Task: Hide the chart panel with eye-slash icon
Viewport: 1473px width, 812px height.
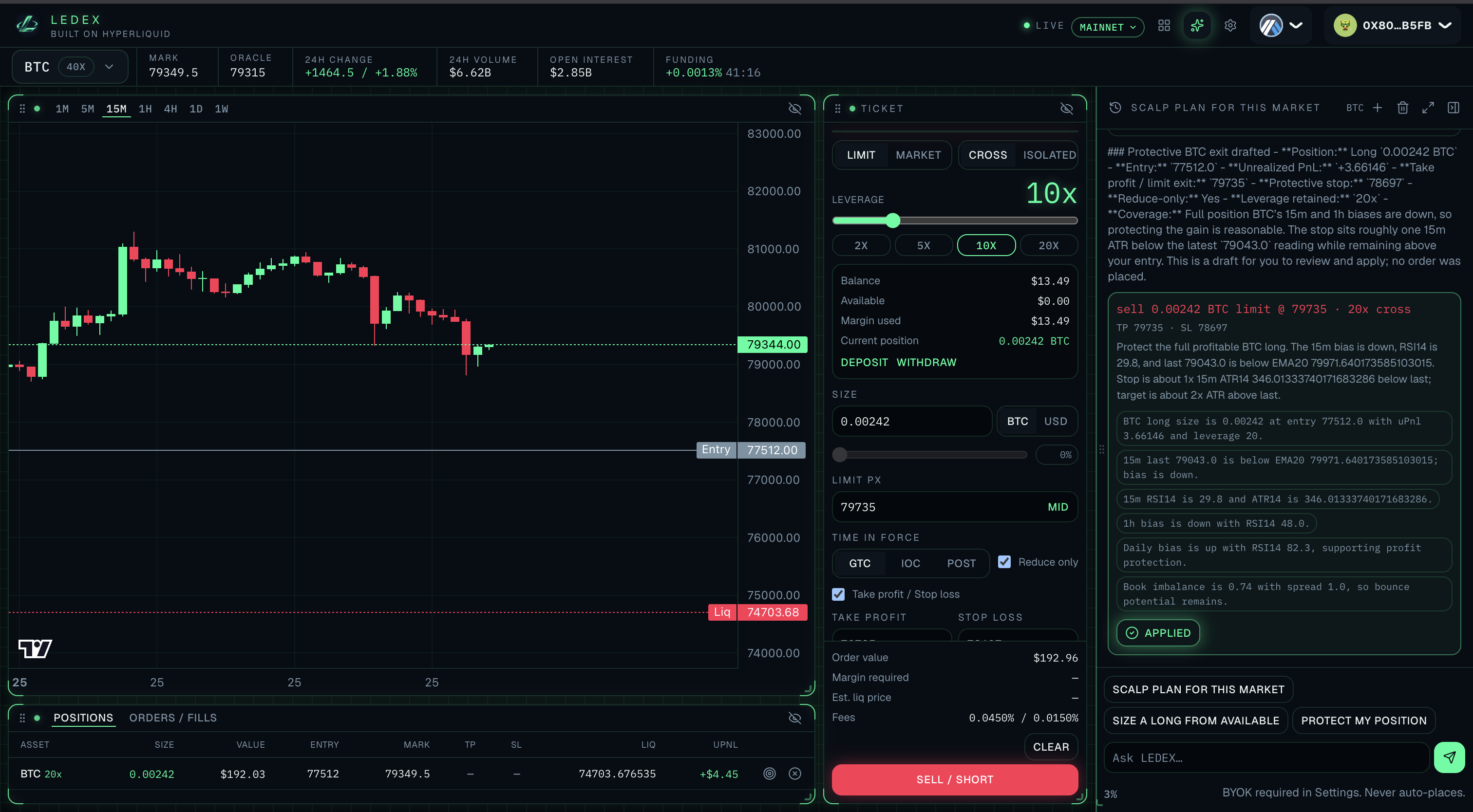Action: tap(794, 109)
